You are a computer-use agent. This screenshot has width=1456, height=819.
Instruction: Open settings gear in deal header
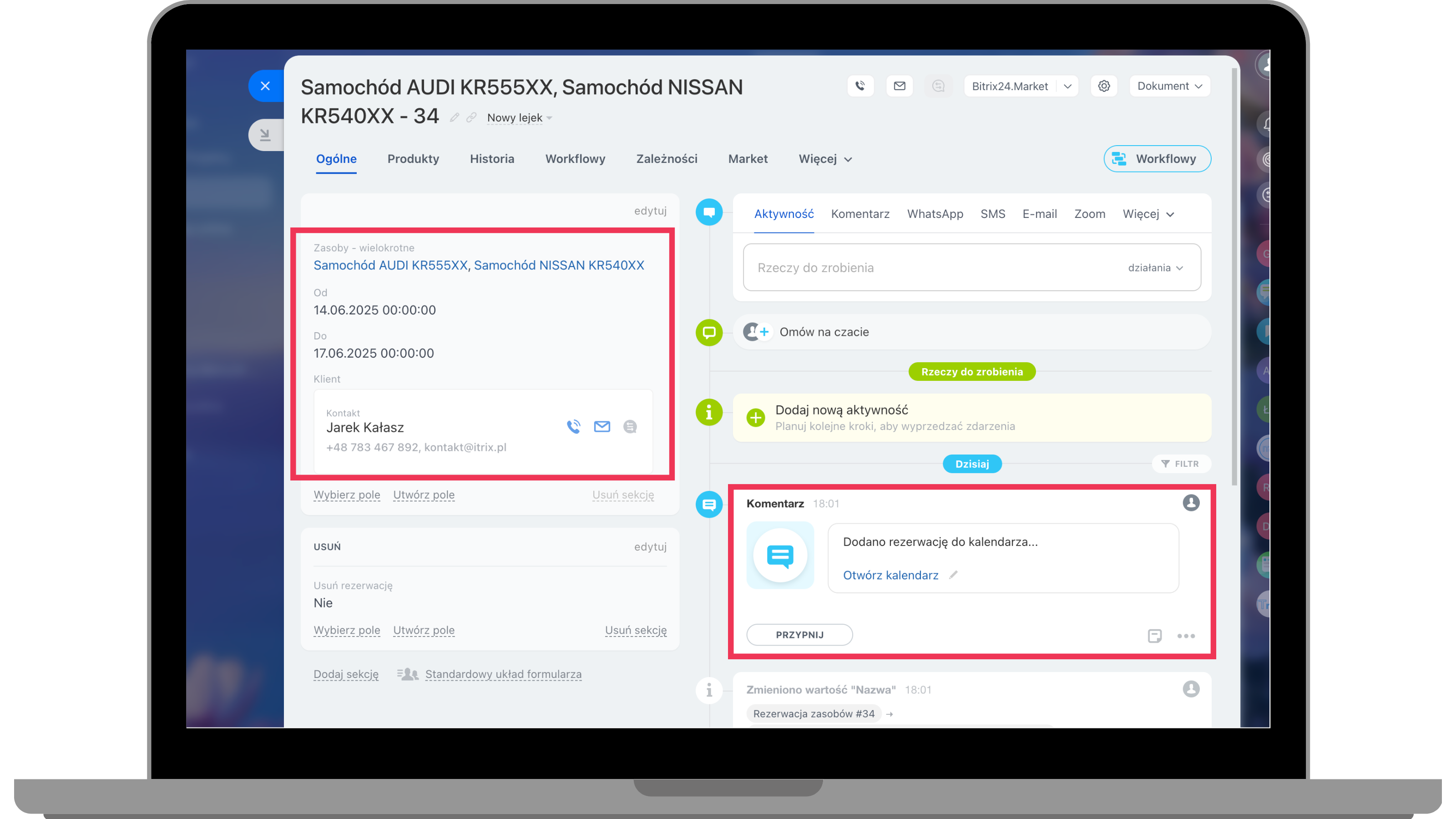tap(1104, 86)
